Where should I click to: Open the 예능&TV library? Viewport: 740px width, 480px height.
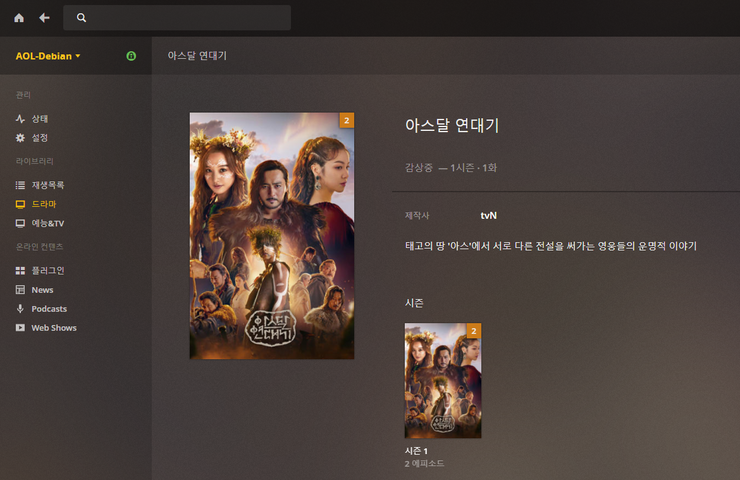click(x=48, y=223)
